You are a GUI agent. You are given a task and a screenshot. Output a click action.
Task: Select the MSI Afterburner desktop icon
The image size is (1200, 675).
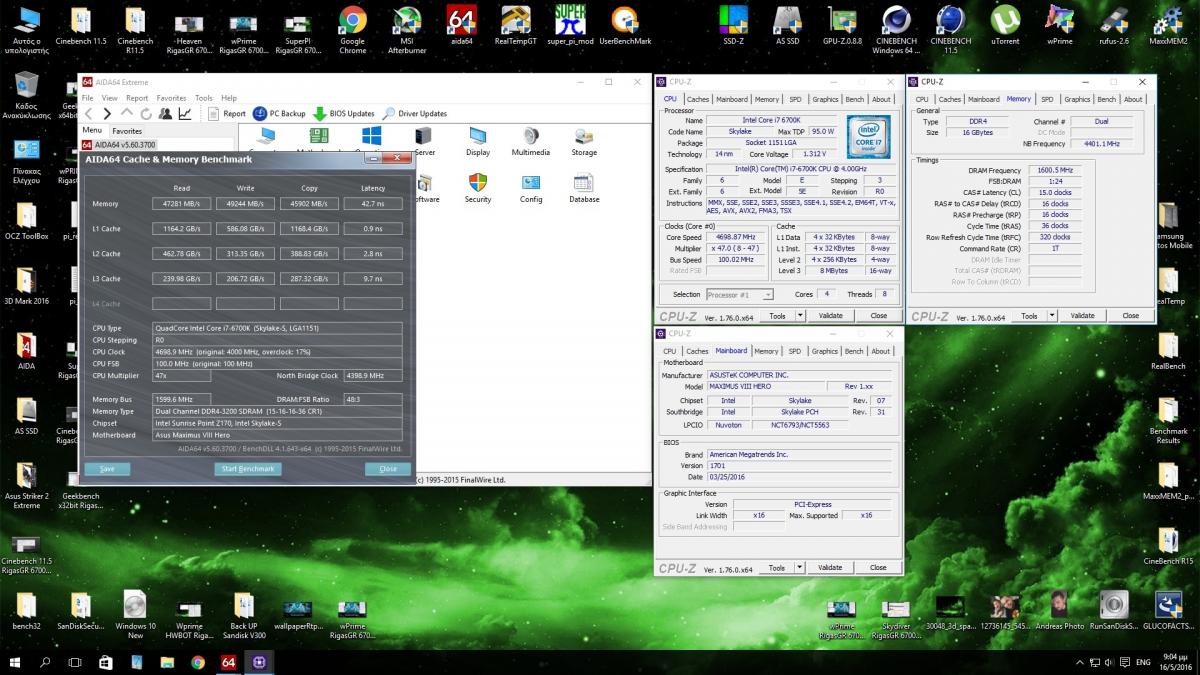tap(407, 30)
